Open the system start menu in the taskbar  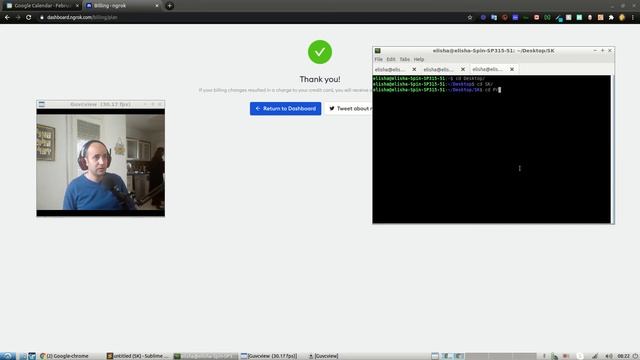pyautogui.click(x=8, y=356)
